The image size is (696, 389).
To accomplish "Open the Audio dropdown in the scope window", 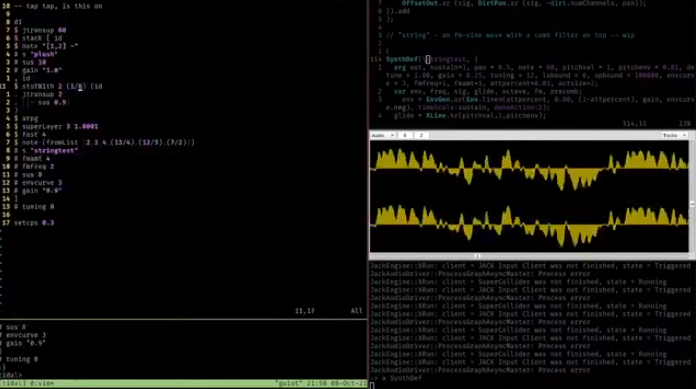I will (383, 135).
